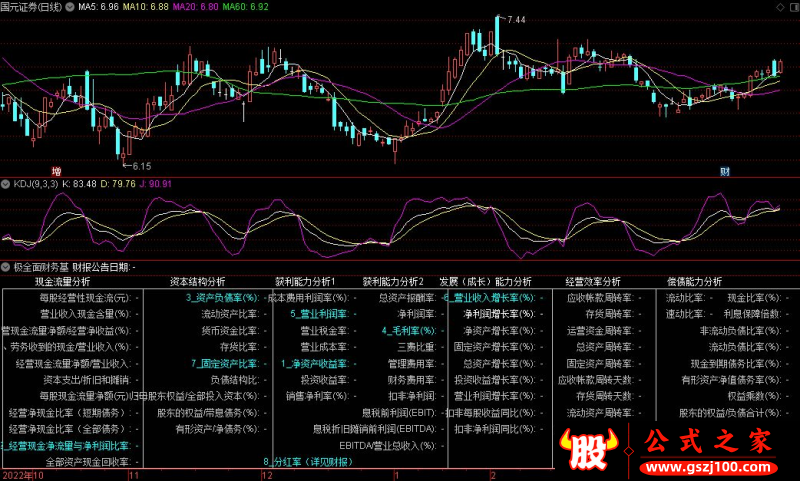Click 流动比率 item
The height and width of the screenshot is (481, 800).
click(x=685, y=298)
